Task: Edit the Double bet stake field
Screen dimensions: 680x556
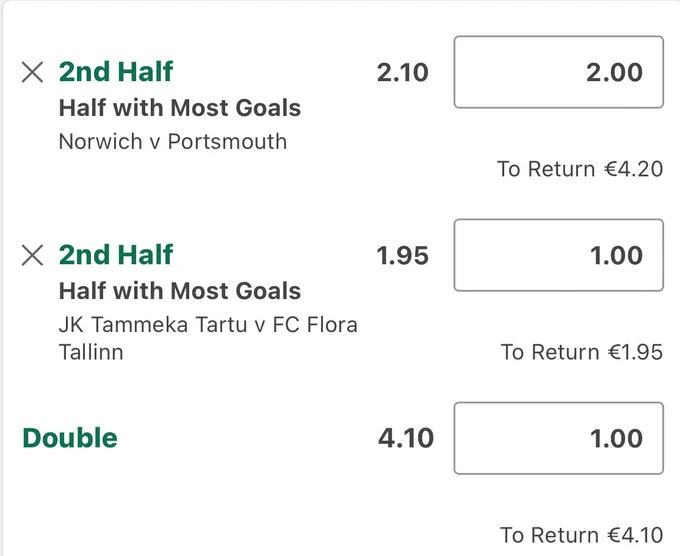Action: coord(559,438)
